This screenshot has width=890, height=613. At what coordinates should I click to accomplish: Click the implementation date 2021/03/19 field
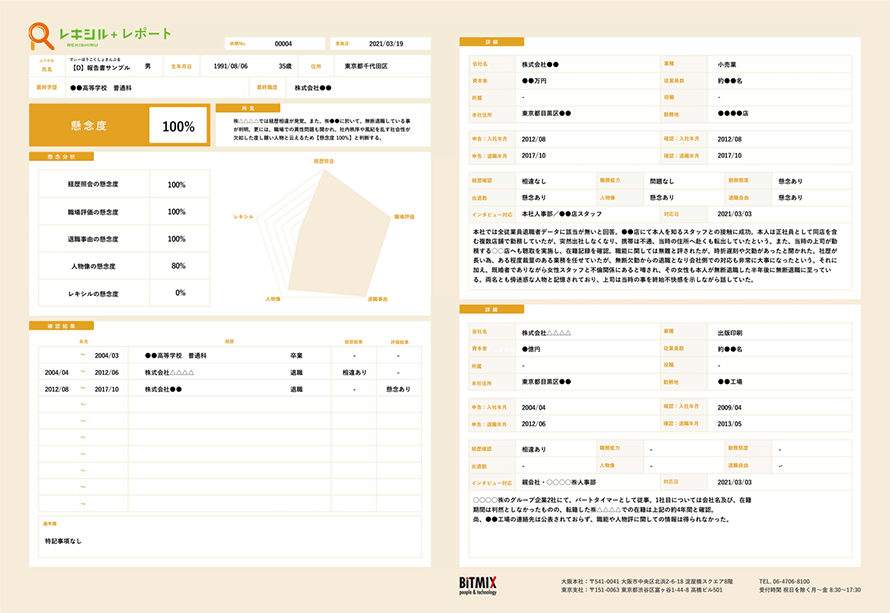(386, 44)
